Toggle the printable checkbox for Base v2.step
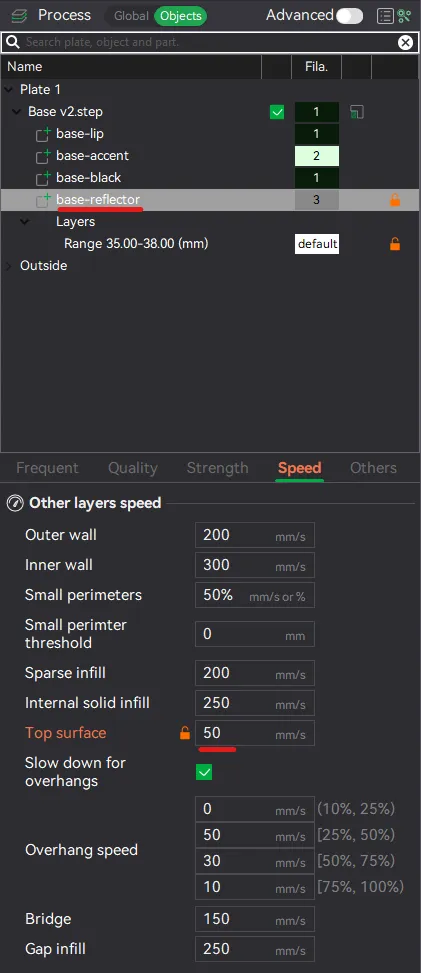The image size is (421, 973). [277, 112]
